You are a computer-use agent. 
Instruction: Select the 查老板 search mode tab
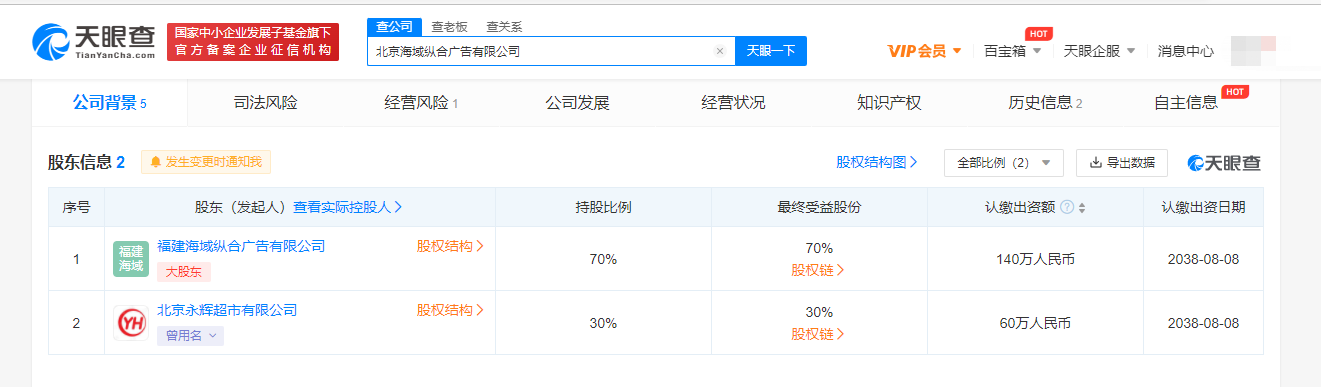coord(449,27)
